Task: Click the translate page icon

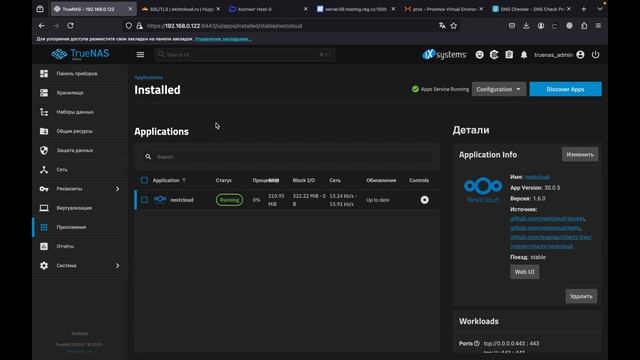Action: click(x=442, y=26)
